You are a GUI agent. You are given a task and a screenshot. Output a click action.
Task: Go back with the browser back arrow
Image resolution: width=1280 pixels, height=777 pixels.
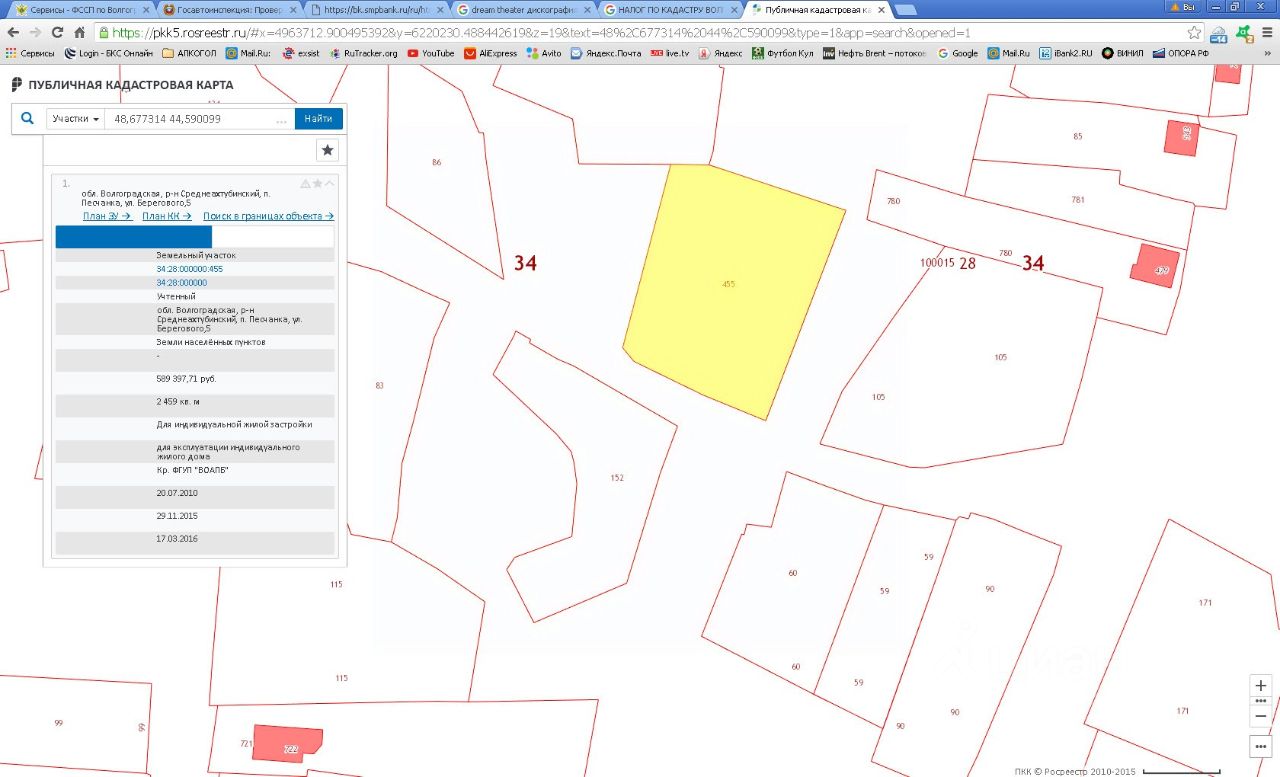point(13,32)
